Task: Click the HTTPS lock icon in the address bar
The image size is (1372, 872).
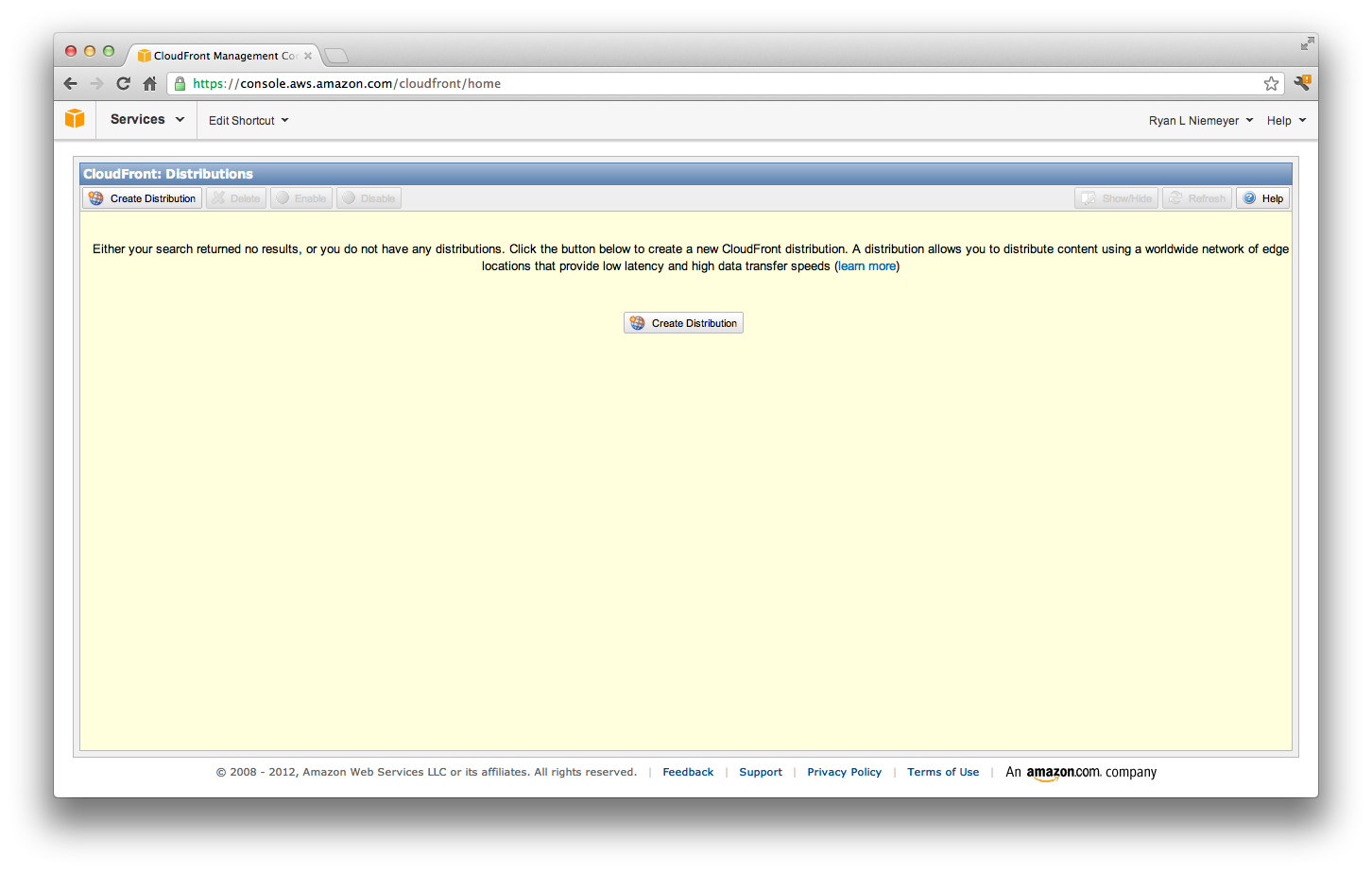Action: [x=180, y=83]
